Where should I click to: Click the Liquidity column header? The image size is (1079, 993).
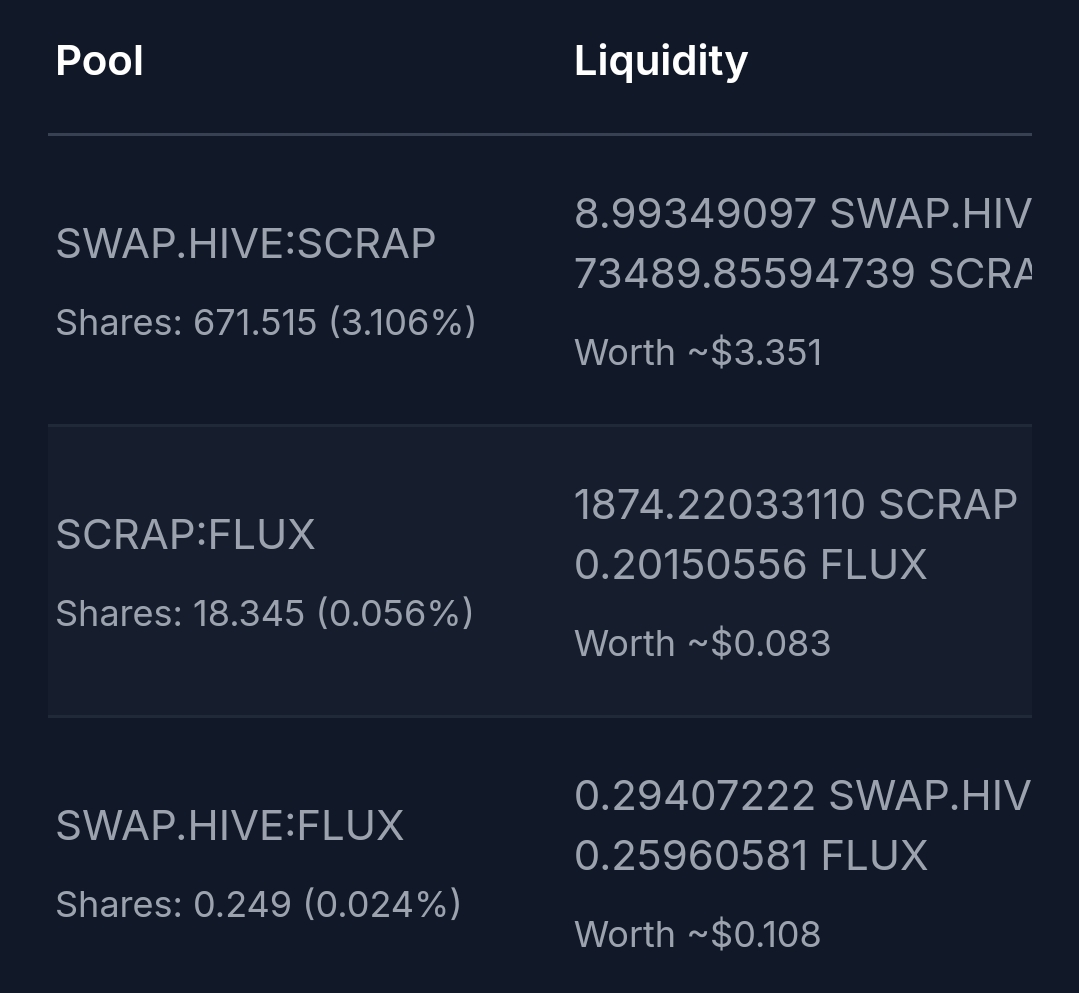click(x=661, y=61)
